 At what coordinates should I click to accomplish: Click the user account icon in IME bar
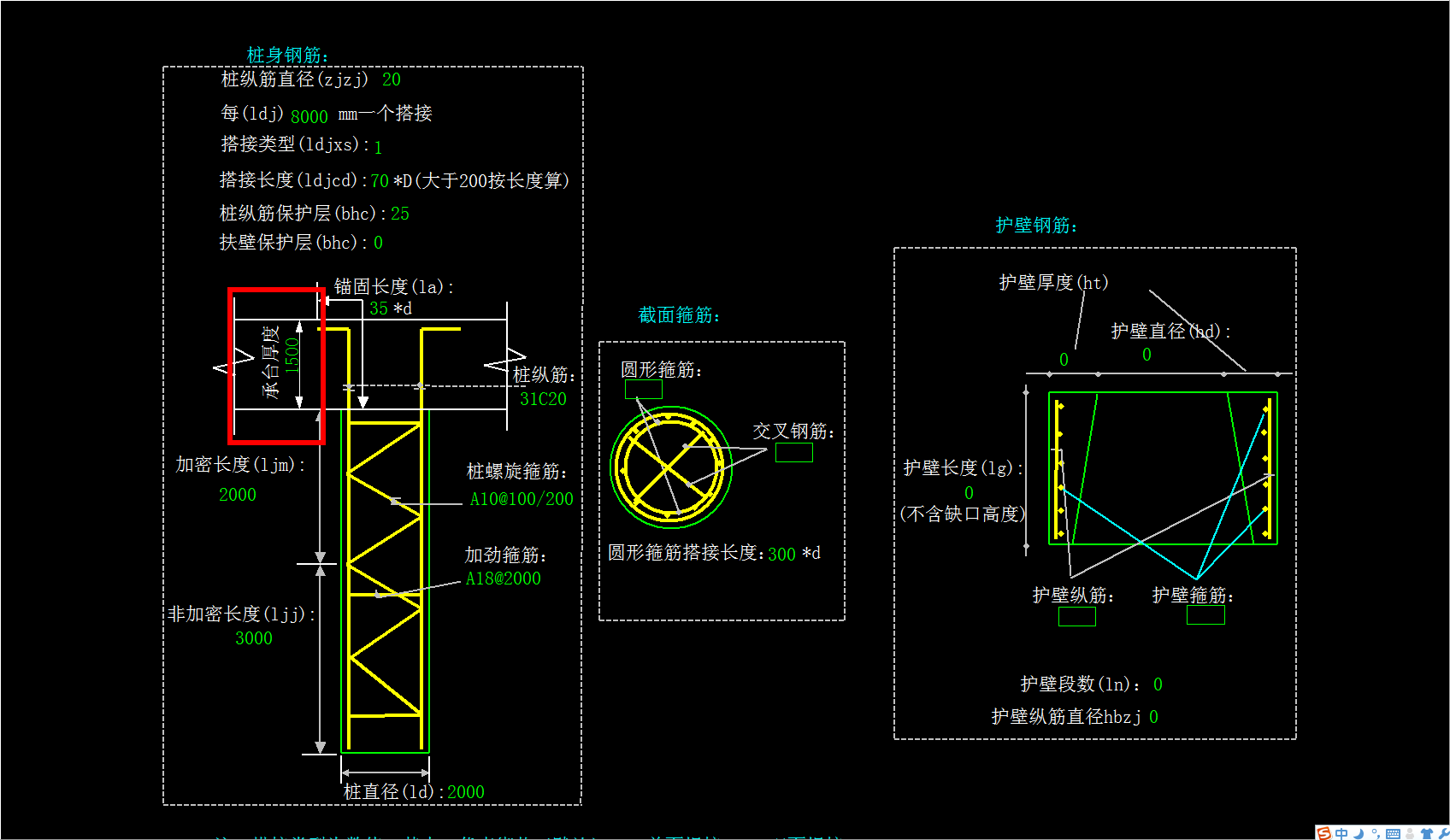coord(1410,833)
